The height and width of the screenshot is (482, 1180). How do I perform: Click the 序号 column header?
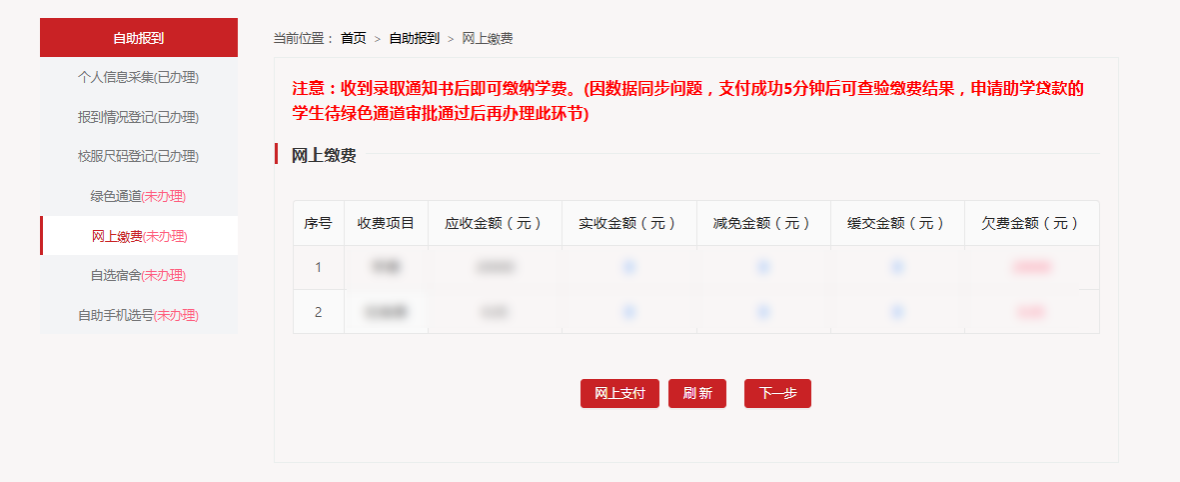[x=318, y=223]
